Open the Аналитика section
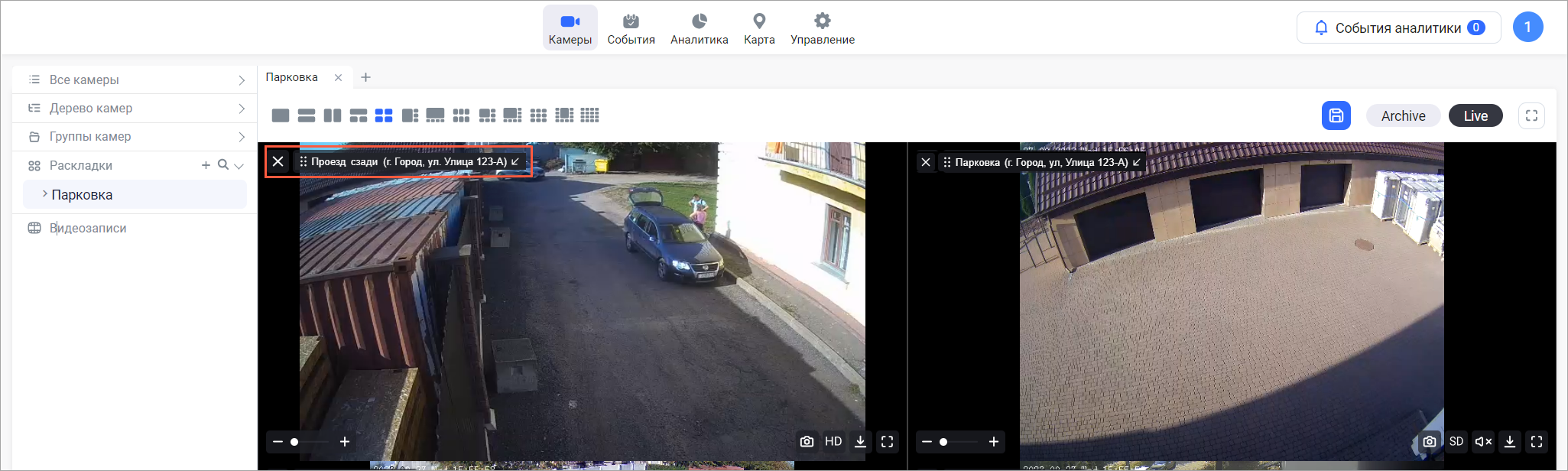 click(x=699, y=28)
